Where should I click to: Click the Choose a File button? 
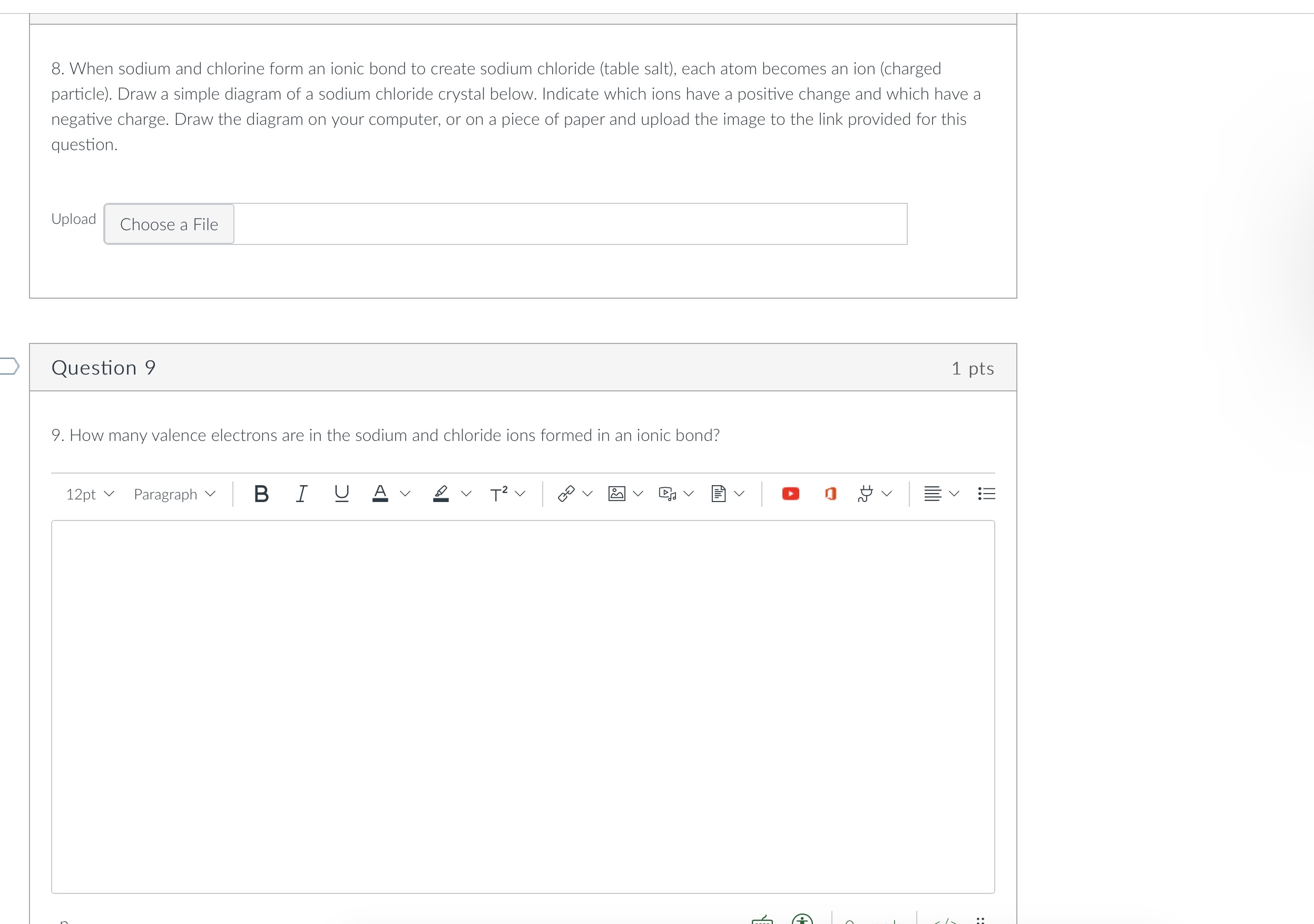coord(169,224)
